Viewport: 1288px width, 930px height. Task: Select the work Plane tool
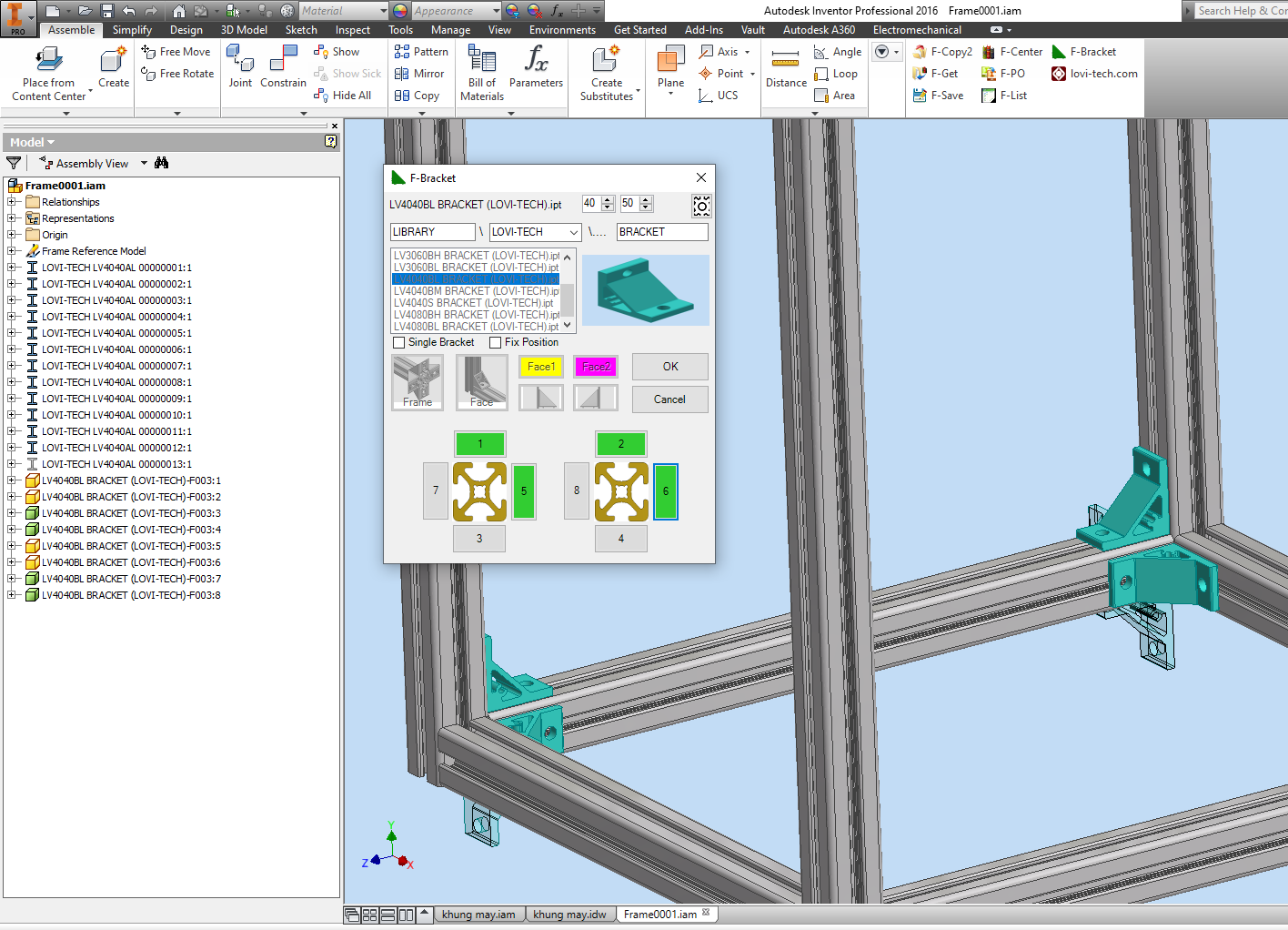tap(670, 69)
